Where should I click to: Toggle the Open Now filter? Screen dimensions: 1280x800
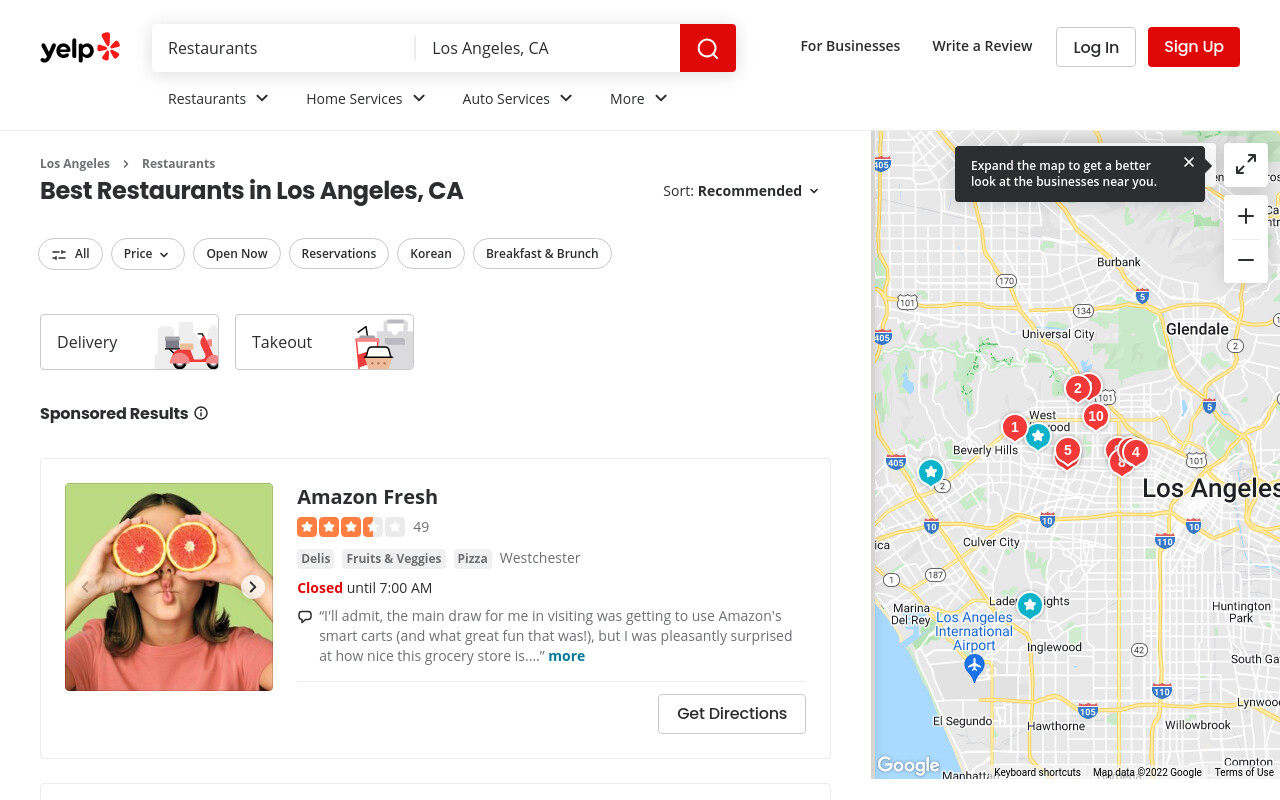pos(237,254)
